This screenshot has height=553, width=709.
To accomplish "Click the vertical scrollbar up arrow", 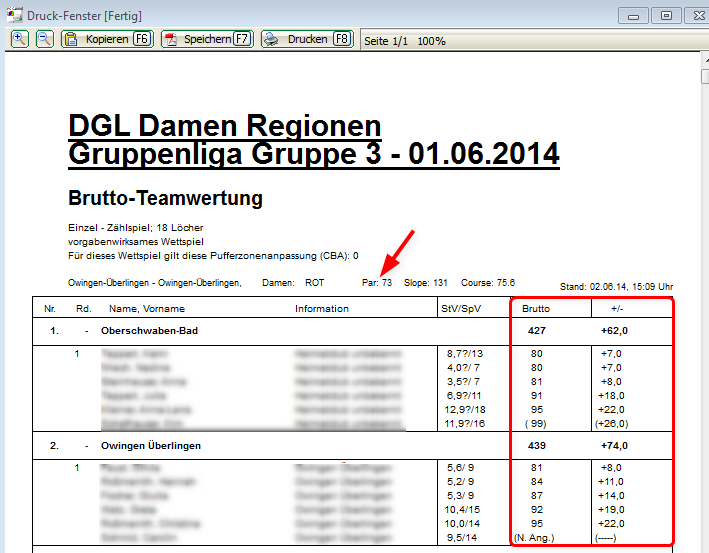I will tap(700, 59).
